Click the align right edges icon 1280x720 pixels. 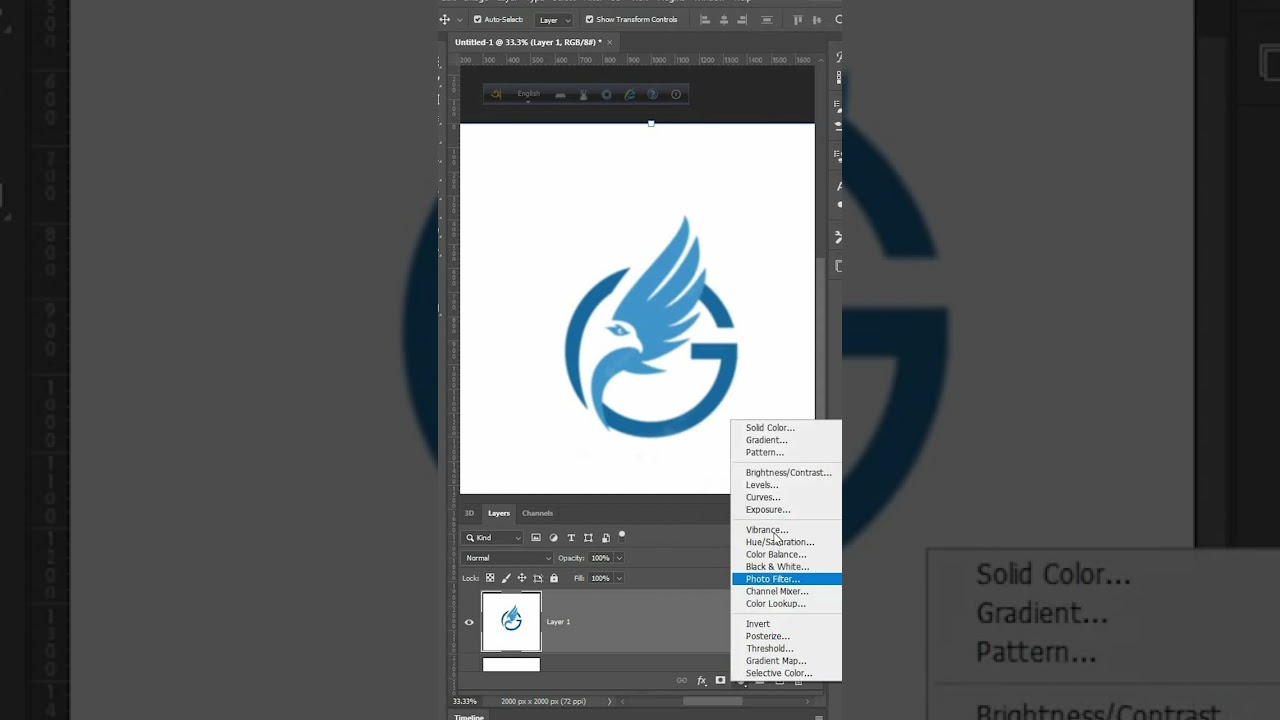(741, 19)
